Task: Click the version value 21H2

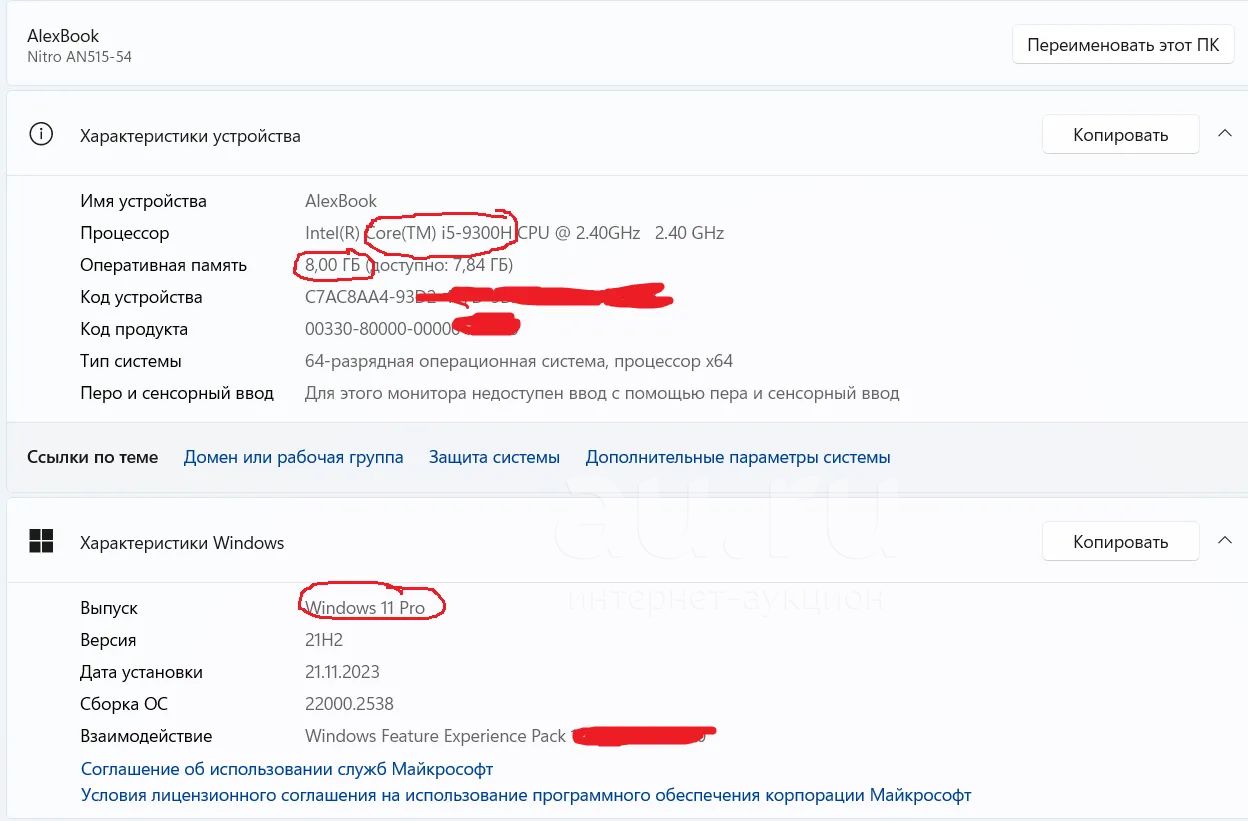Action: click(326, 640)
